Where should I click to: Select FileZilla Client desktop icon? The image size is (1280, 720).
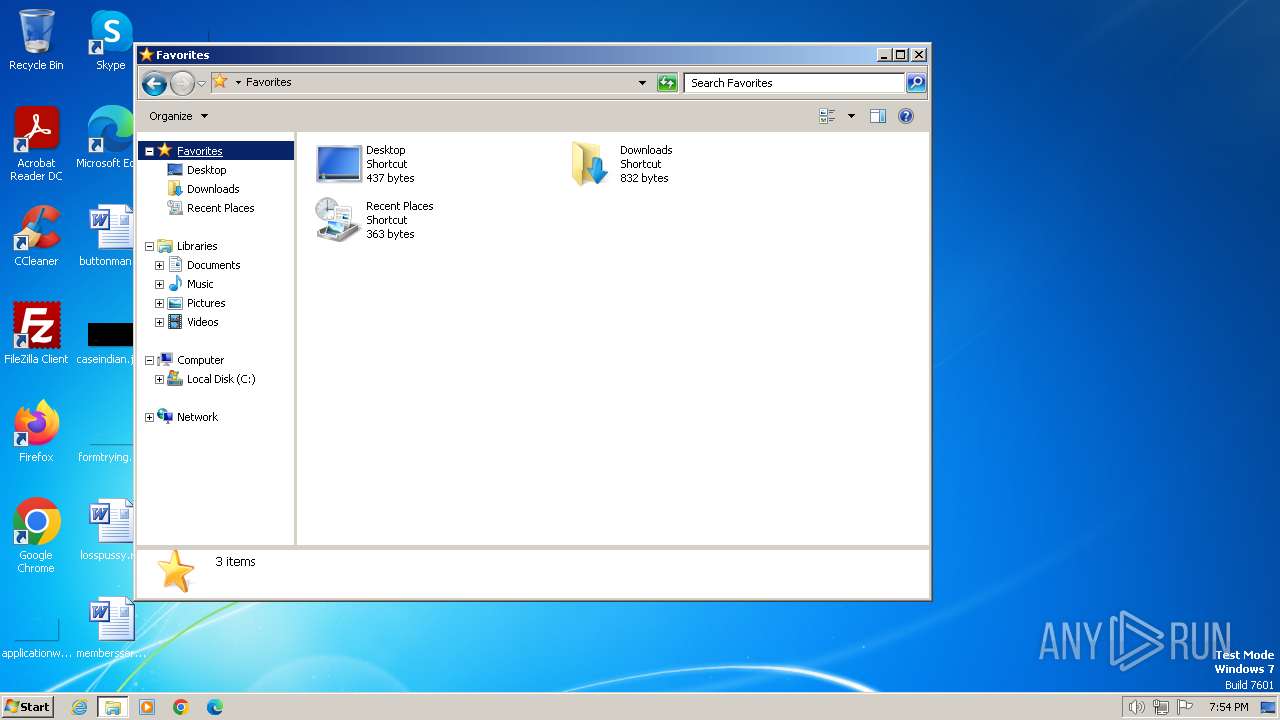36,334
